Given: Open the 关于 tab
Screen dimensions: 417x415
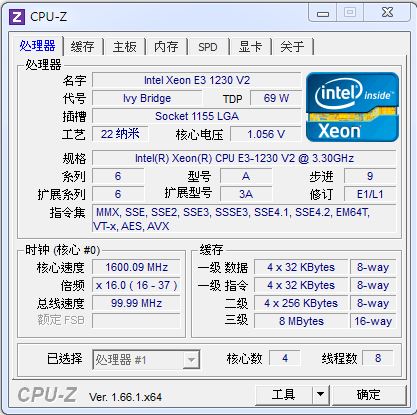Looking at the screenshot, I should 292,46.
